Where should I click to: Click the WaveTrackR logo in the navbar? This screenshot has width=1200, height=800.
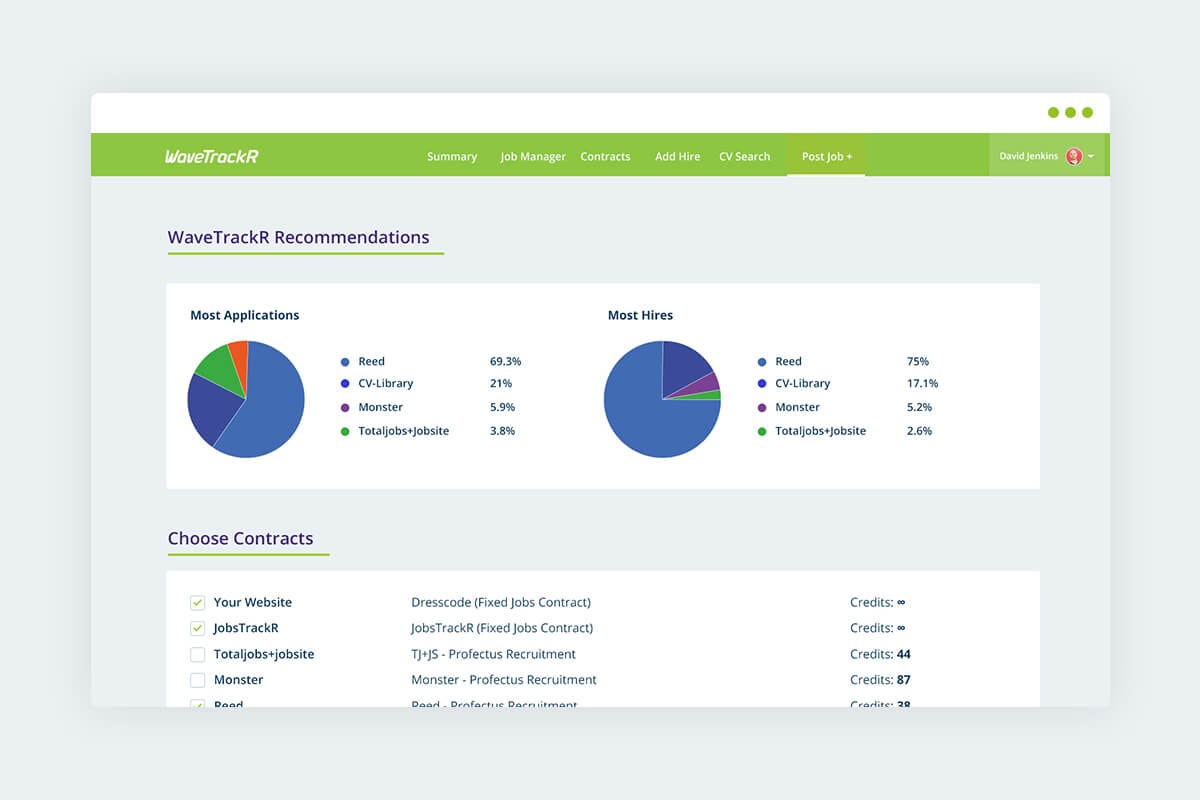click(x=211, y=156)
